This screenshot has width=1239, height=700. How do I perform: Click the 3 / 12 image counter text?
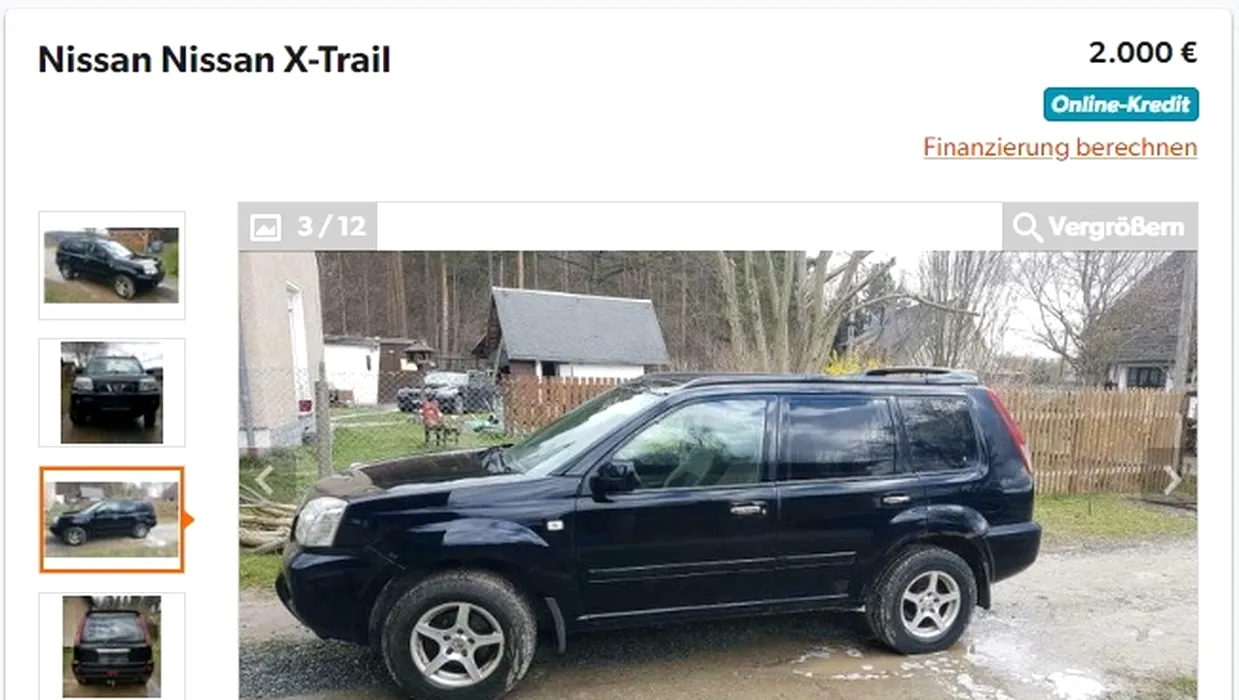[331, 227]
